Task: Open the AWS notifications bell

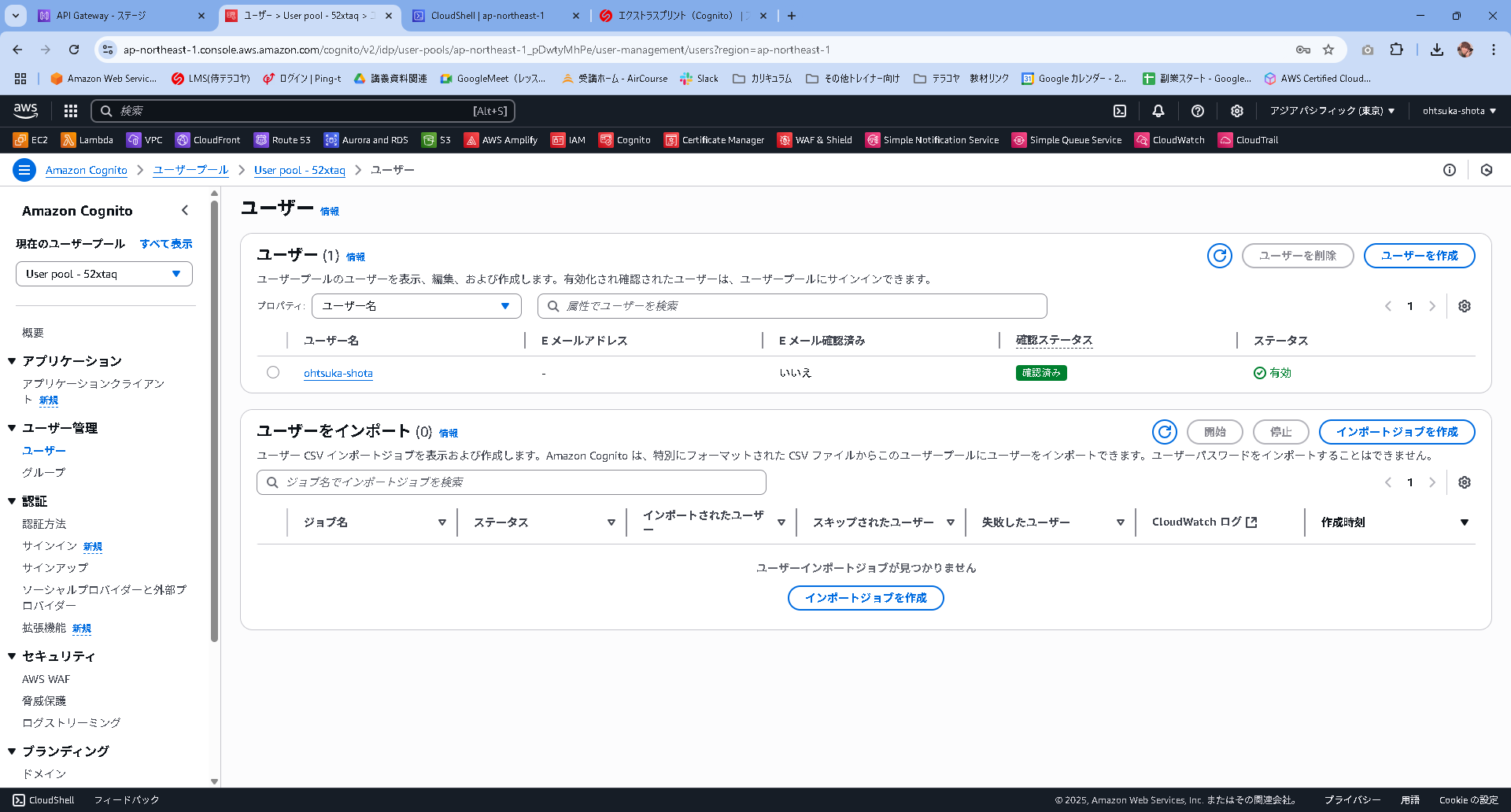Action: [1158, 110]
